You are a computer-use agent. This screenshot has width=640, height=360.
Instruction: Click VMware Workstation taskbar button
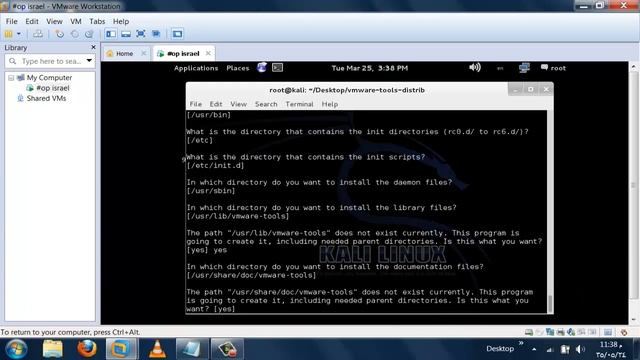[x=122, y=349]
